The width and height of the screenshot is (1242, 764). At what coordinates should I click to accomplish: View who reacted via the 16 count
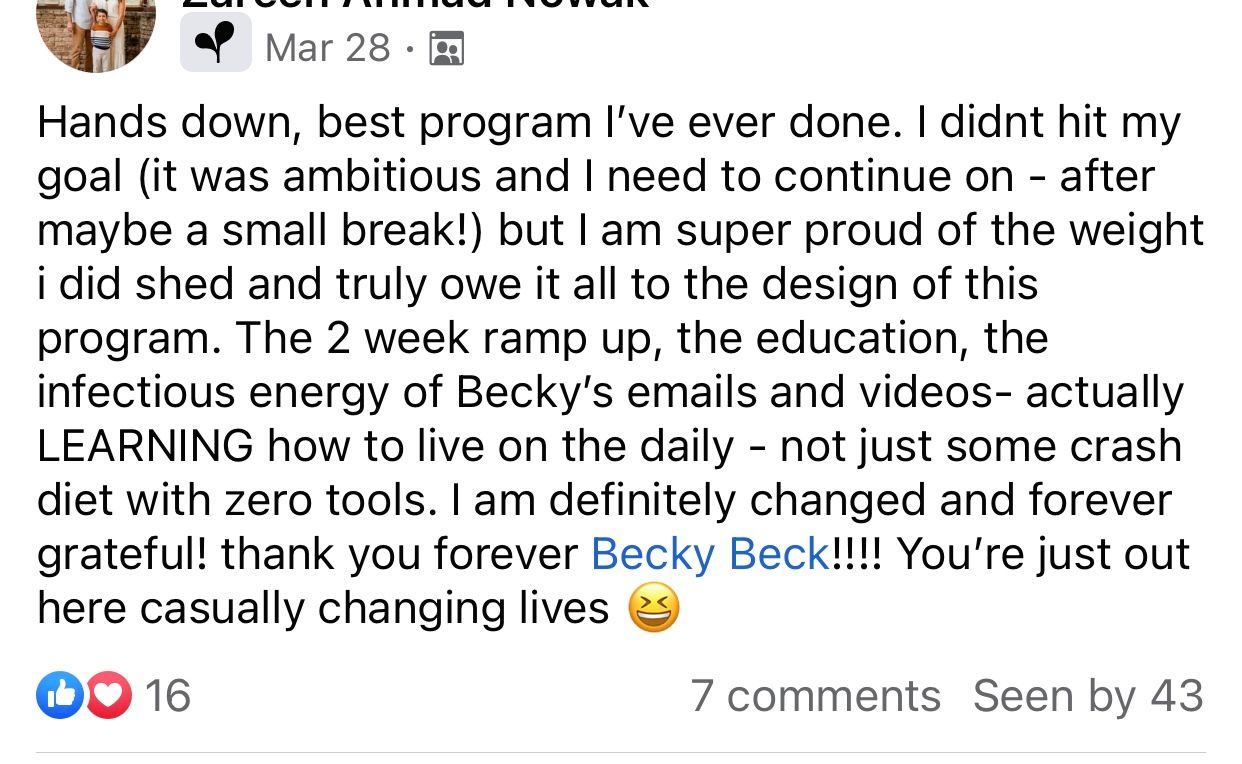pyautogui.click(x=167, y=696)
